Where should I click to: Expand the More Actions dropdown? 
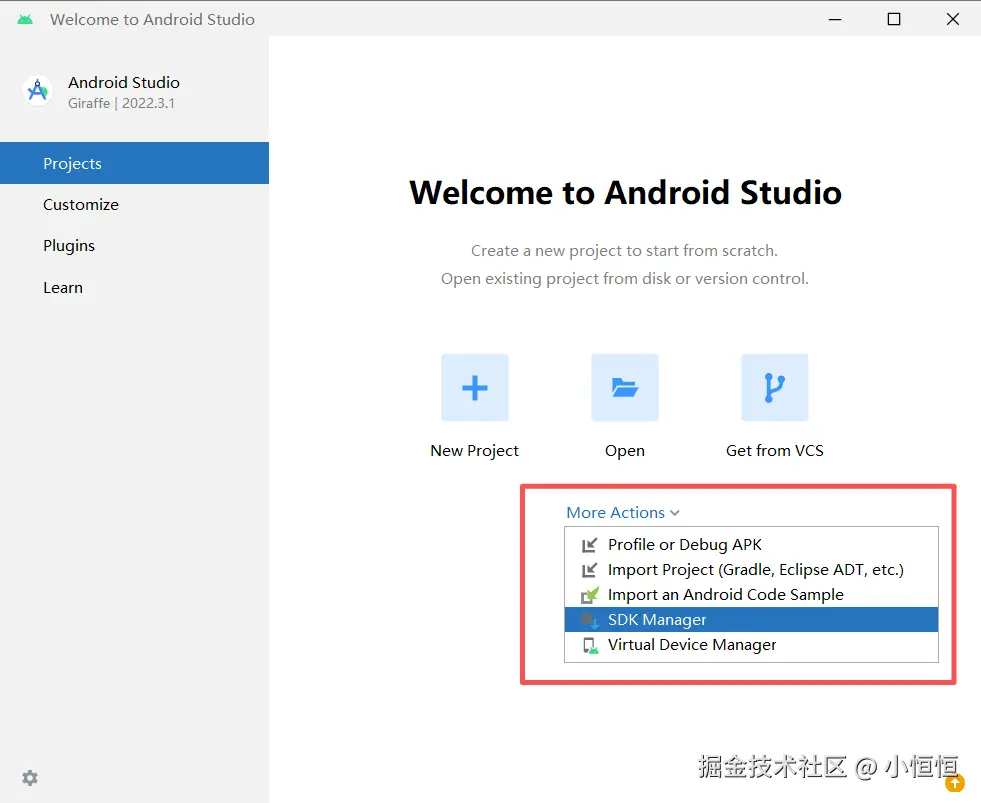tap(623, 513)
